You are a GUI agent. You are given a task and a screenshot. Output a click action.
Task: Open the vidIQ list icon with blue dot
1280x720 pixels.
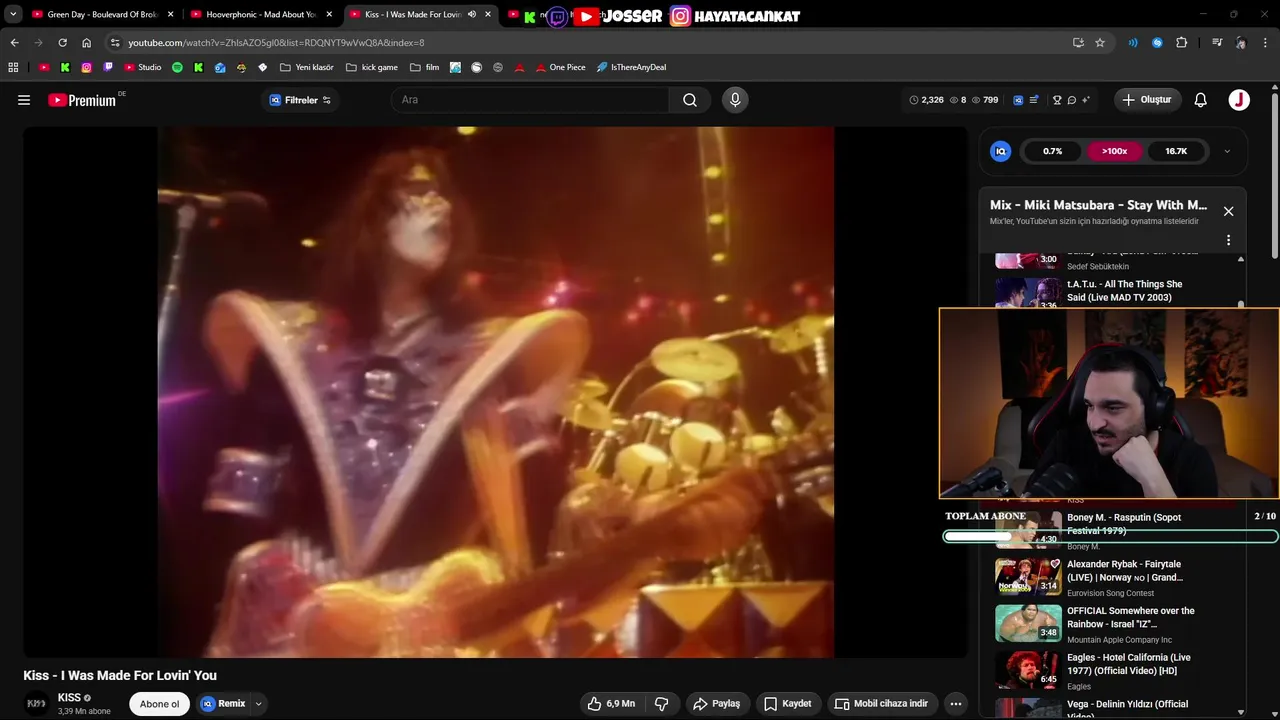click(1034, 100)
